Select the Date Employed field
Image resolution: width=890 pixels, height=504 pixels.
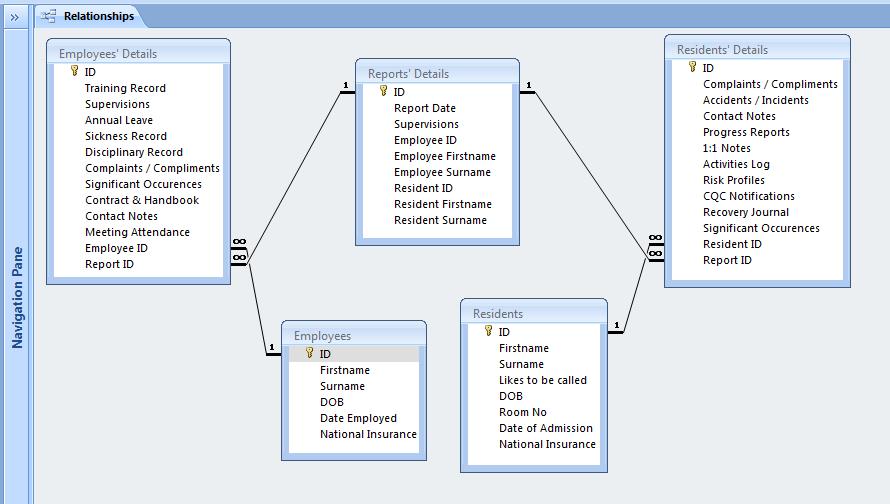click(x=358, y=418)
